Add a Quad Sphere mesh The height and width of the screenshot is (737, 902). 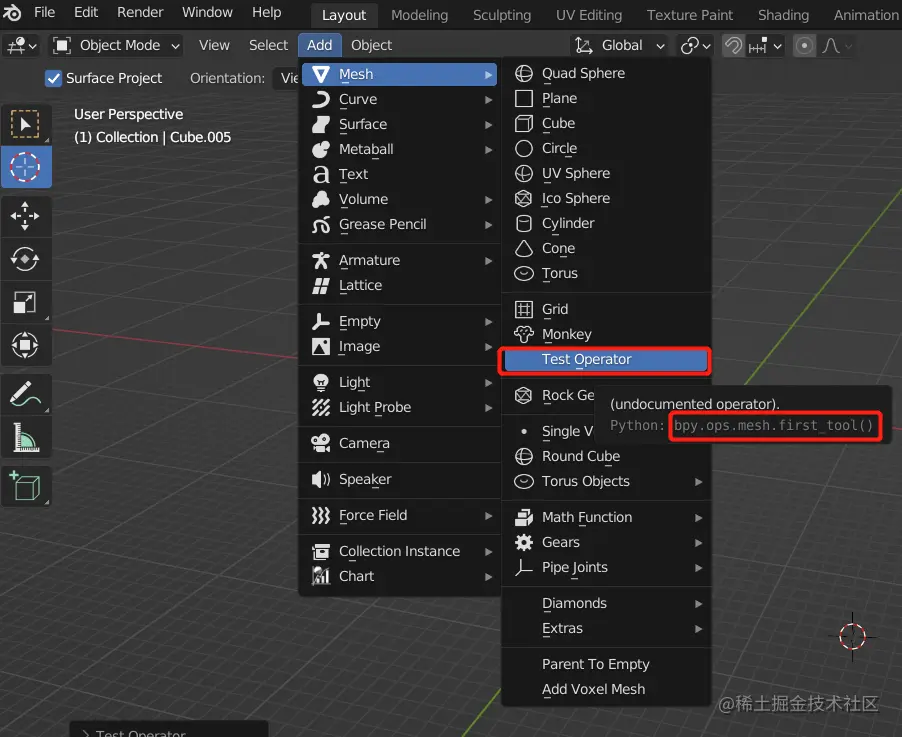click(x=606, y=74)
